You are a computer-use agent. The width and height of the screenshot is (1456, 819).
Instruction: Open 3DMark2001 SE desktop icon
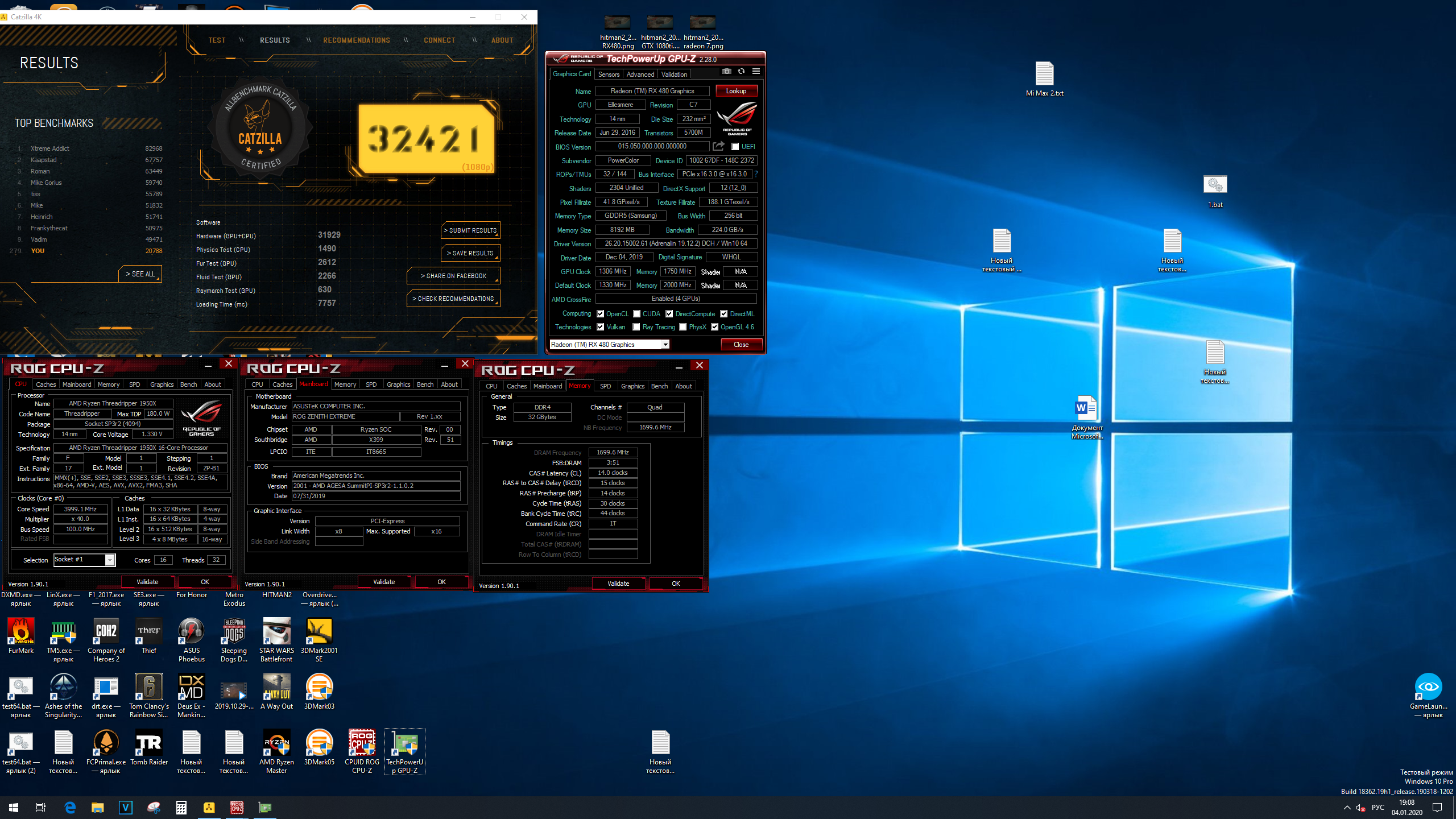pyautogui.click(x=319, y=640)
